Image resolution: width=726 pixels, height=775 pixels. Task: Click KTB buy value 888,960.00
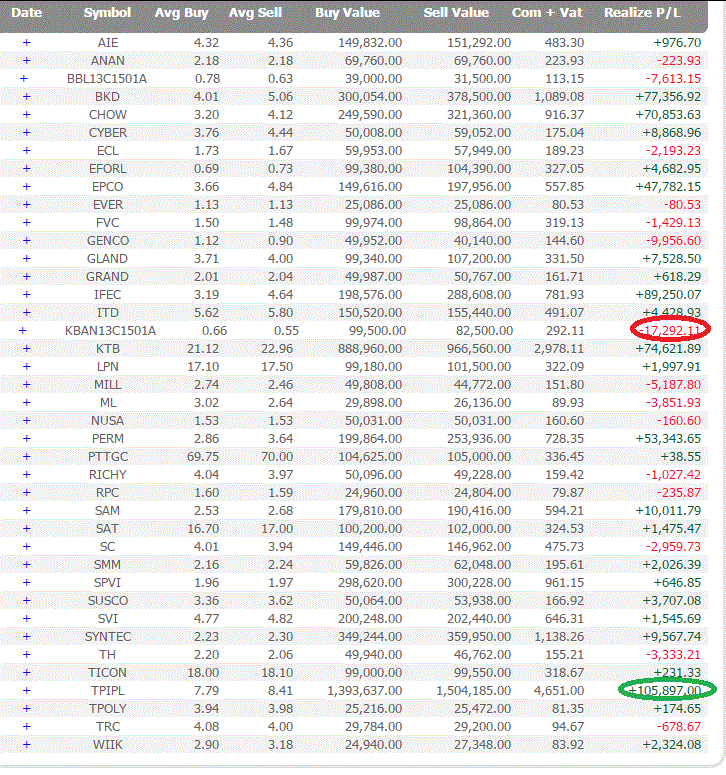[x=370, y=348]
